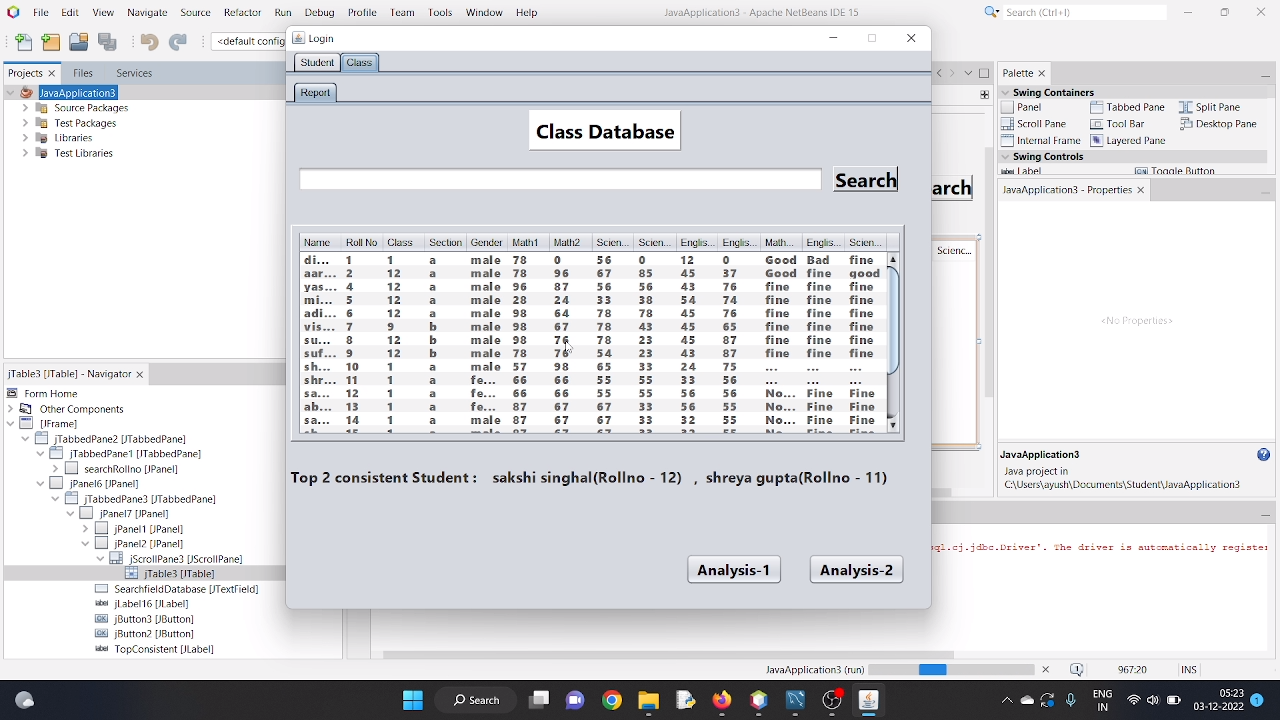Open the Navigate menu
Viewport: 1280px width, 720px height.
click(x=147, y=12)
